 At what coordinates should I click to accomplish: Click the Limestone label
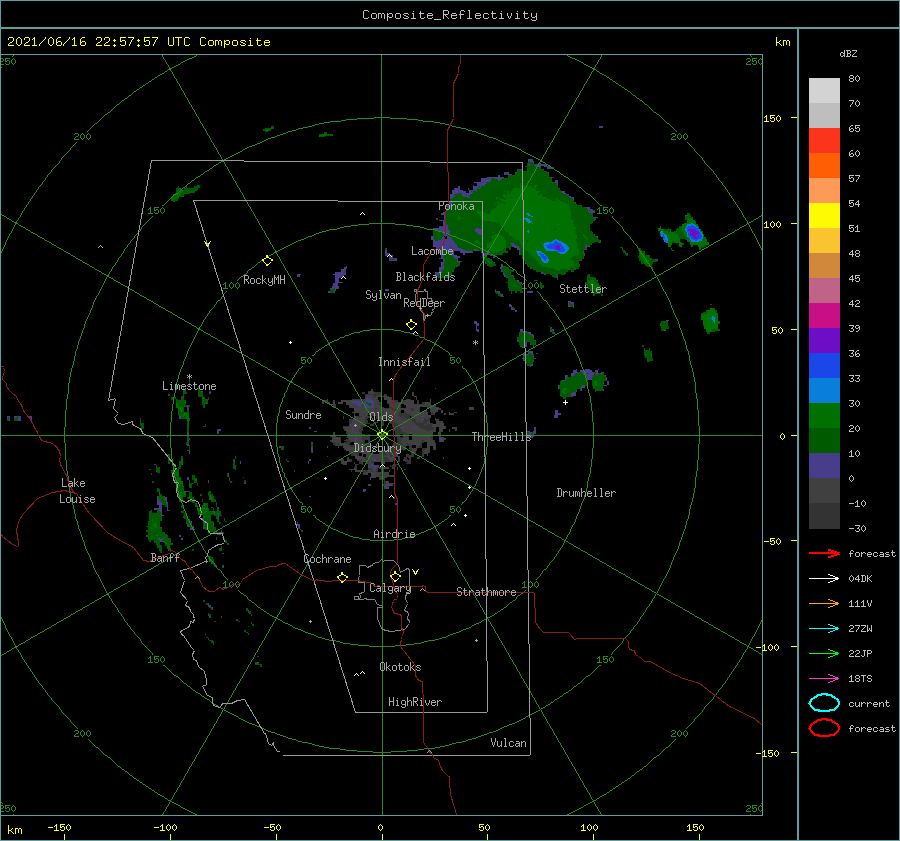click(x=189, y=386)
